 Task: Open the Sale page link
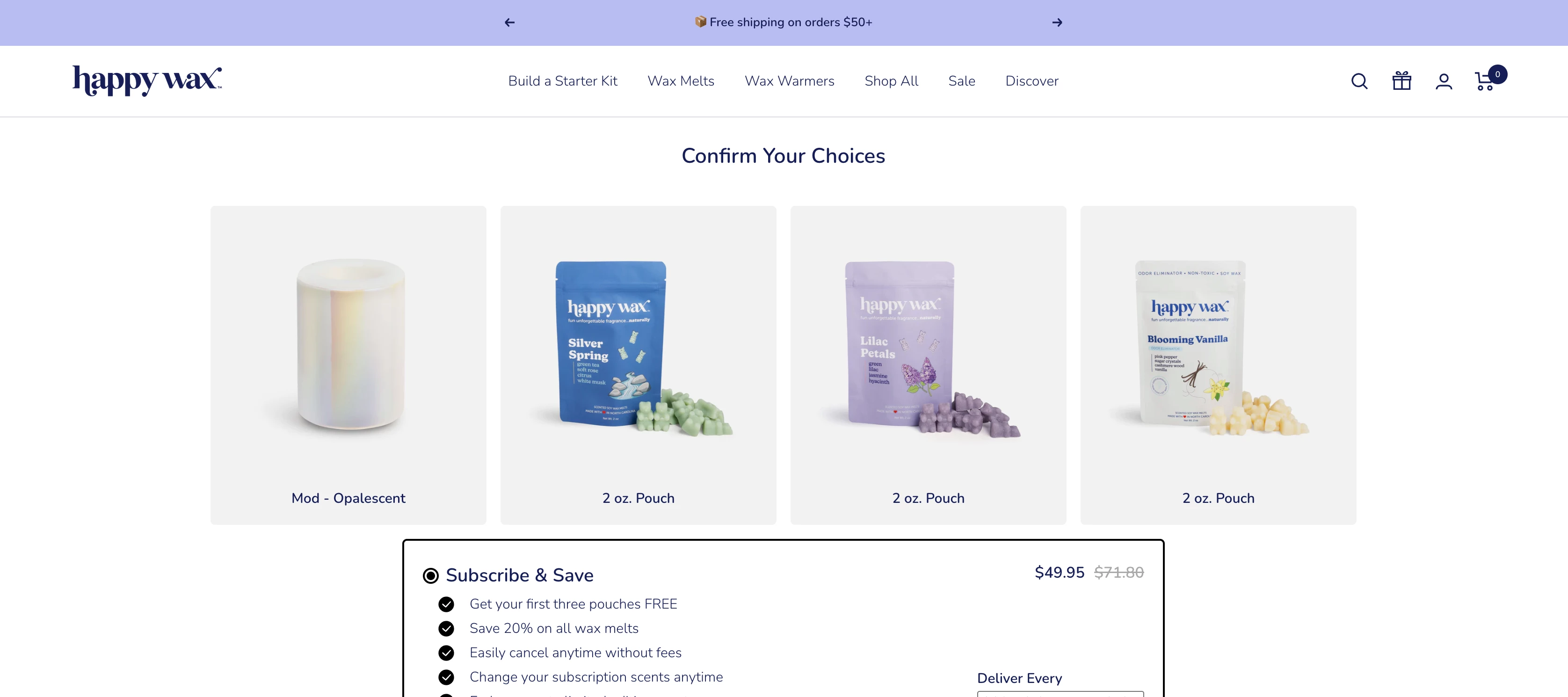pos(961,81)
